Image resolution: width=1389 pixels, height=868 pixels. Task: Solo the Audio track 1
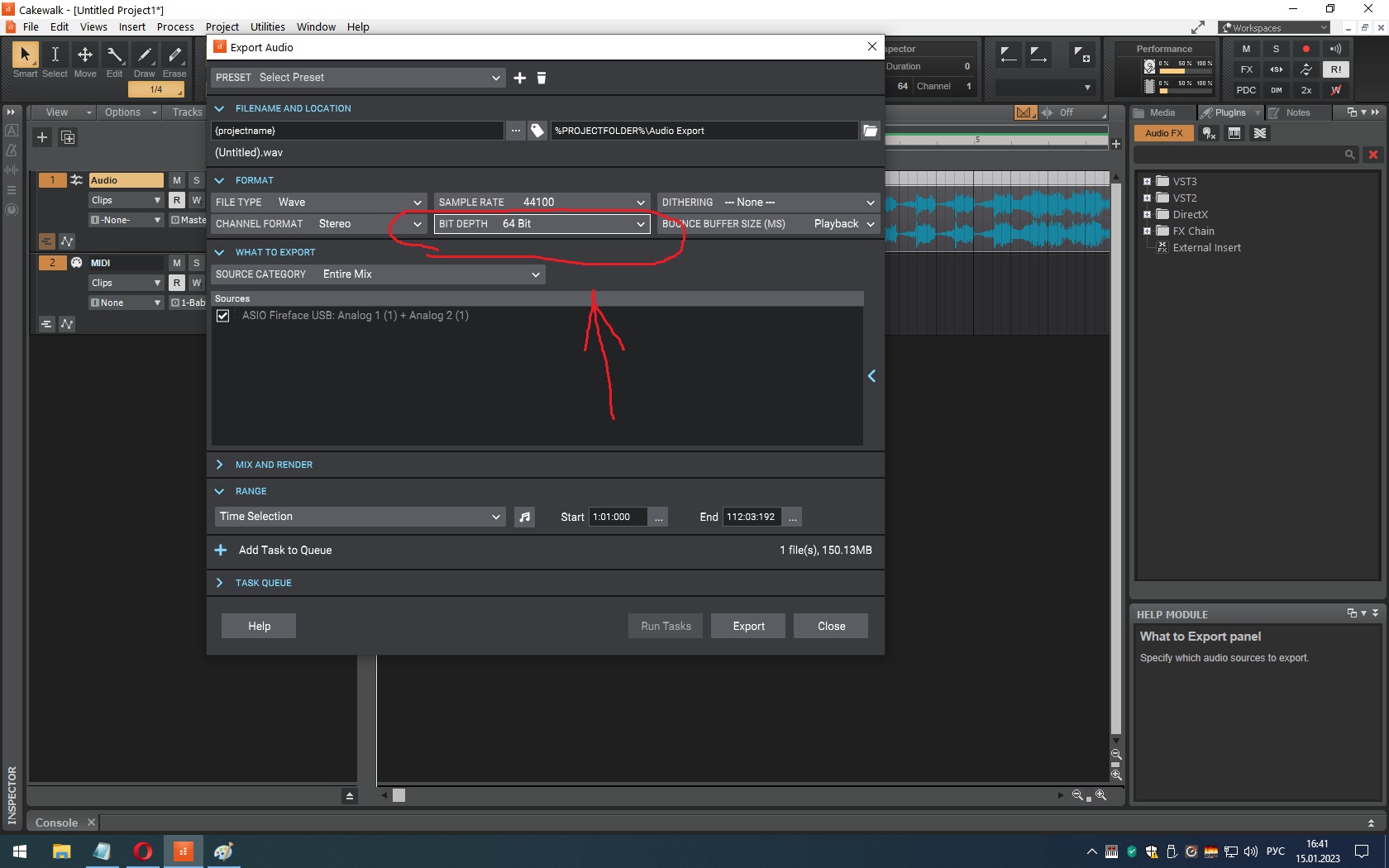coord(196,180)
